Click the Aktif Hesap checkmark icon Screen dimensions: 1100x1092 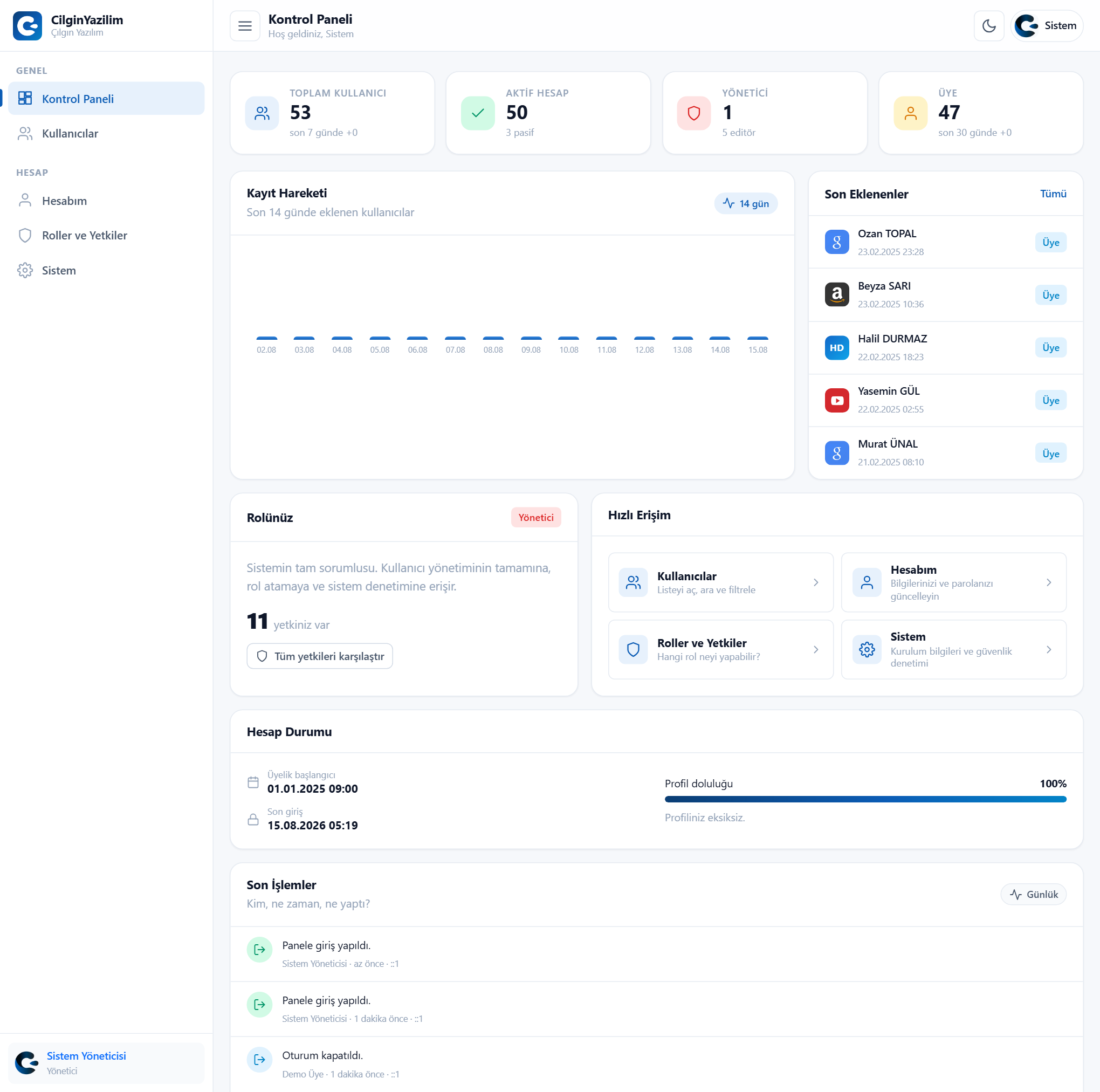tap(478, 113)
